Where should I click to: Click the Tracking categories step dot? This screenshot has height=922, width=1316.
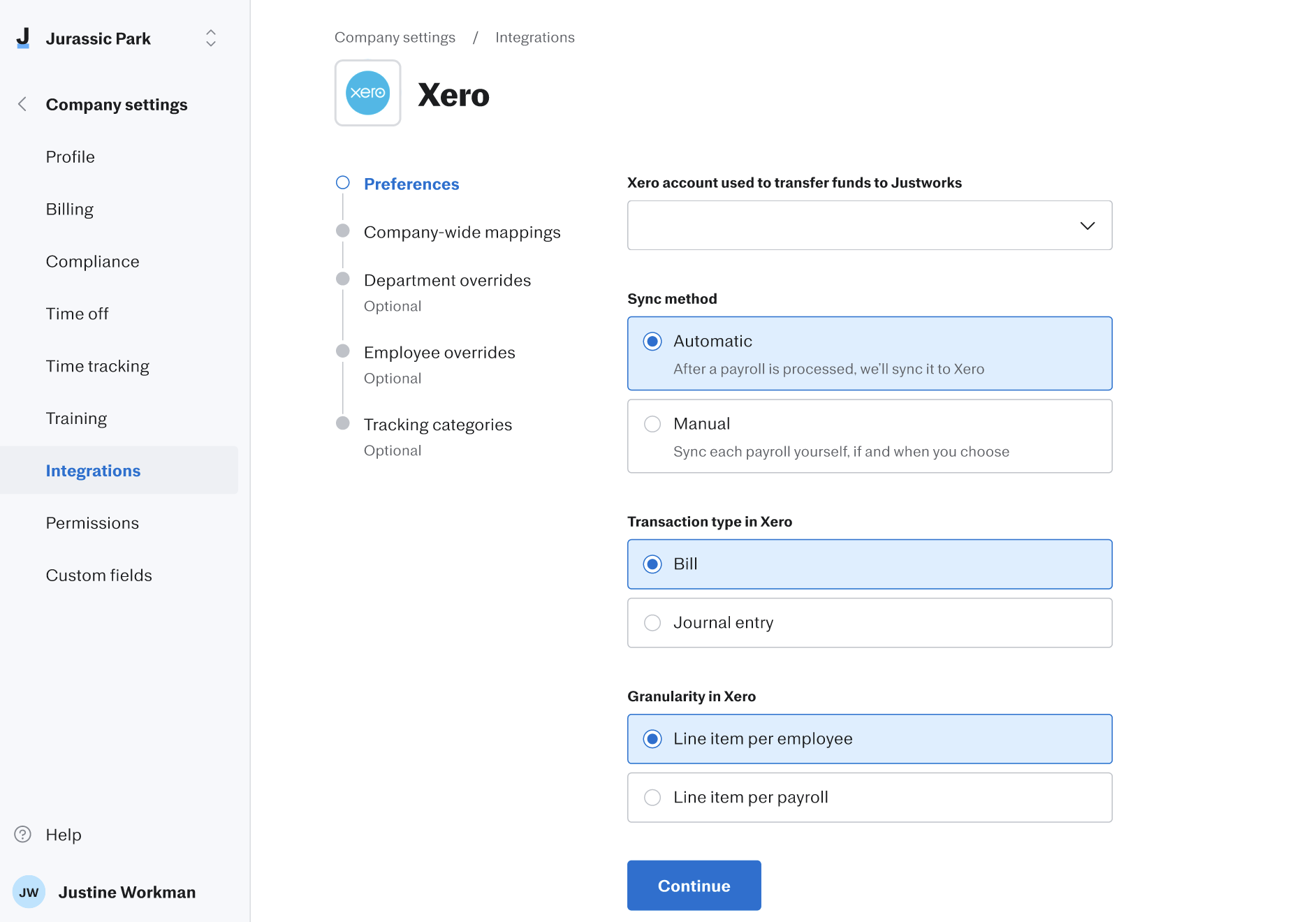(x=343, y=423)
